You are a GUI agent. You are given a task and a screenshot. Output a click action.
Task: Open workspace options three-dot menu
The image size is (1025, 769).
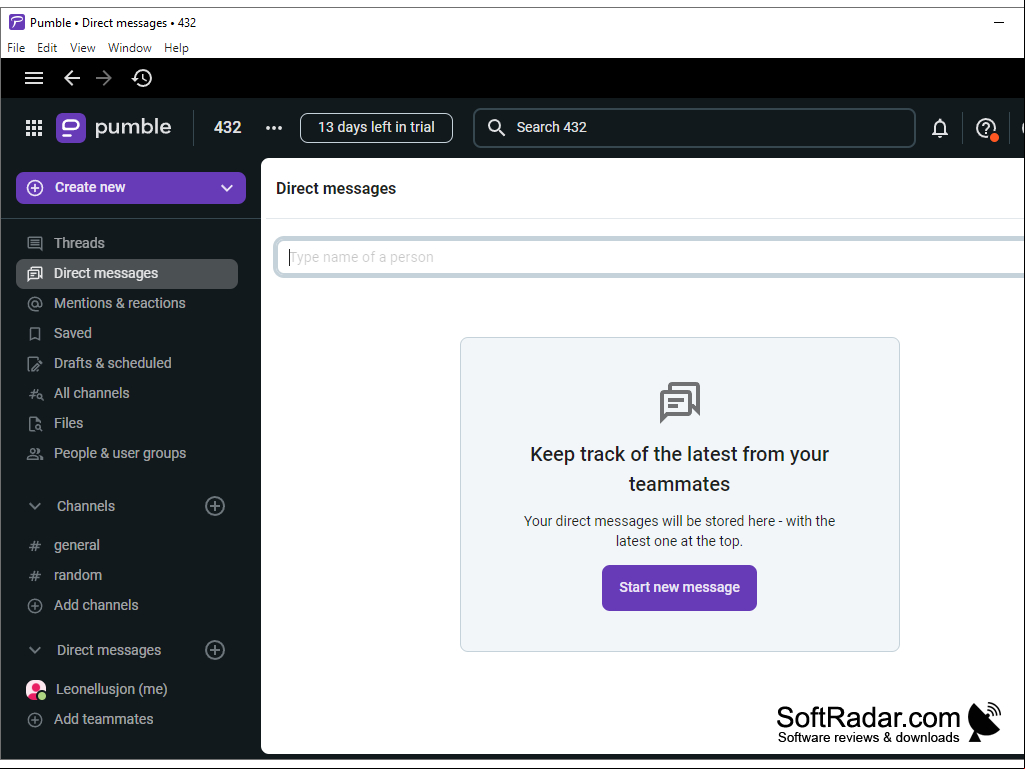[274, 128]
